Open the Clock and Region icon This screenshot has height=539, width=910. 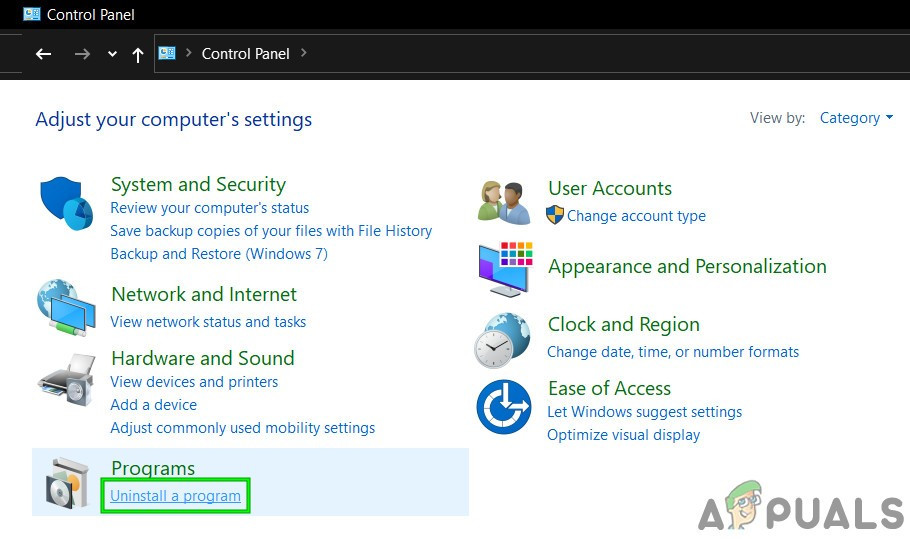[503, 340]
